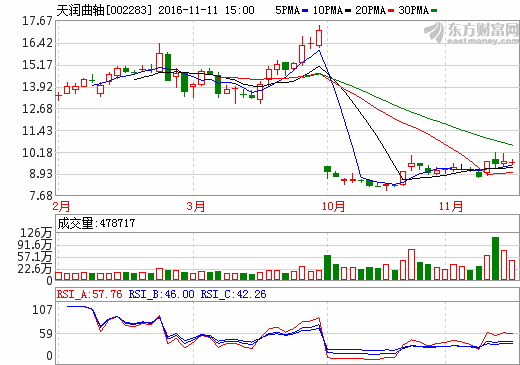Click the 7.68 price axis label
The height and width of the screenshot is (365, 520).
click(x=41, y=196)
